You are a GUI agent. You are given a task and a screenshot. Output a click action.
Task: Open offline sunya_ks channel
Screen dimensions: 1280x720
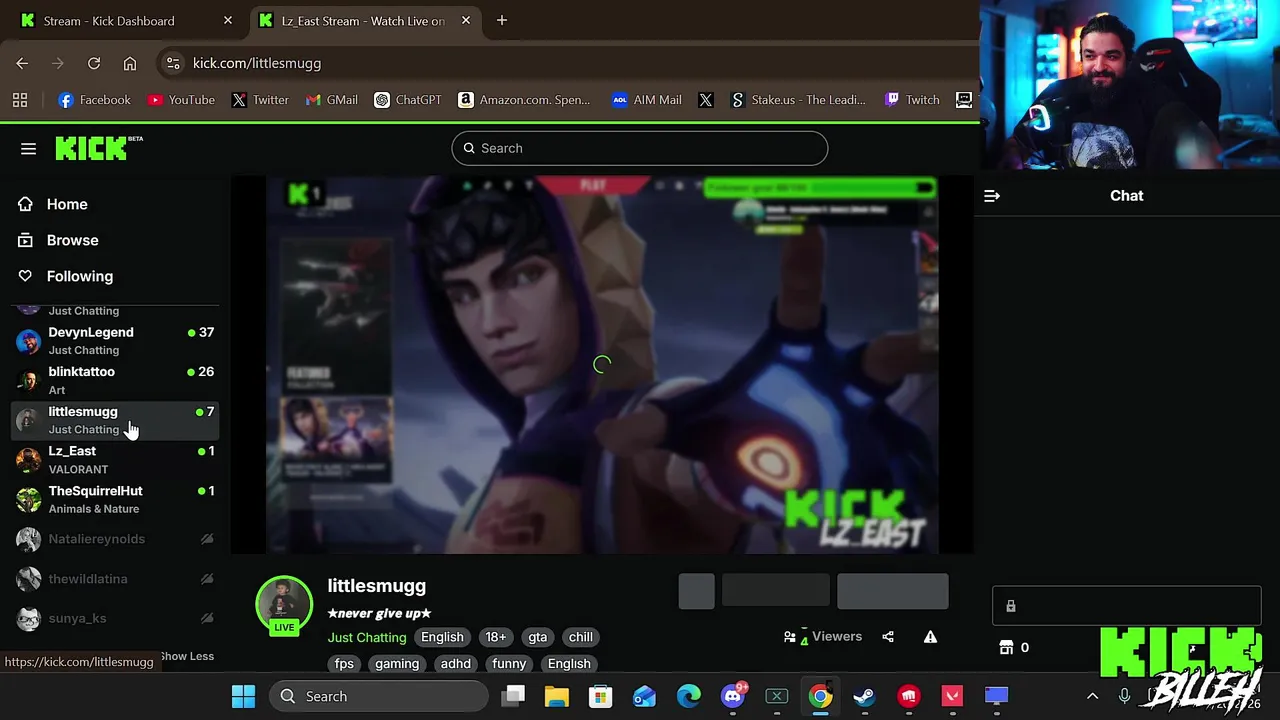[115, 618]
